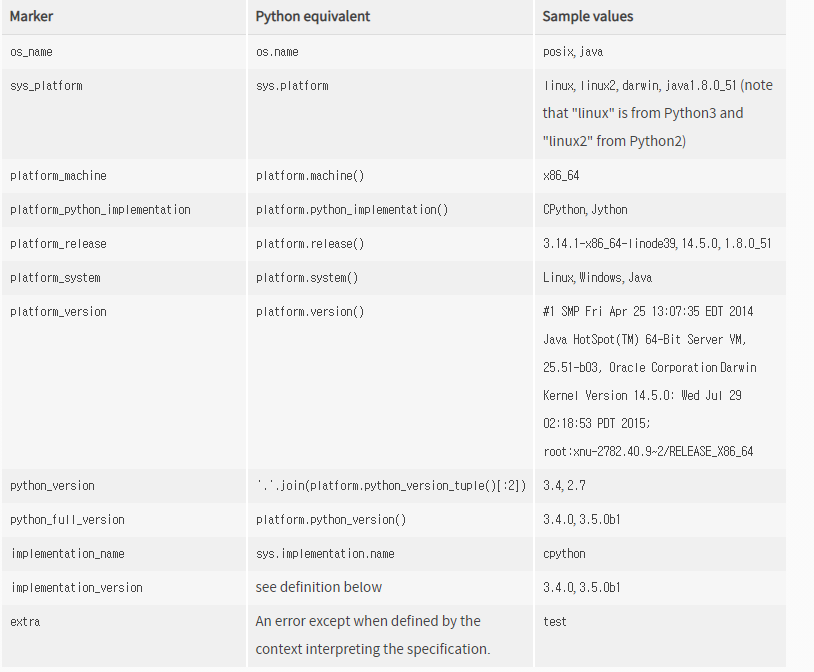Click the platform_release marker cell
814x672 pixels.
click(x=58, y=243)
